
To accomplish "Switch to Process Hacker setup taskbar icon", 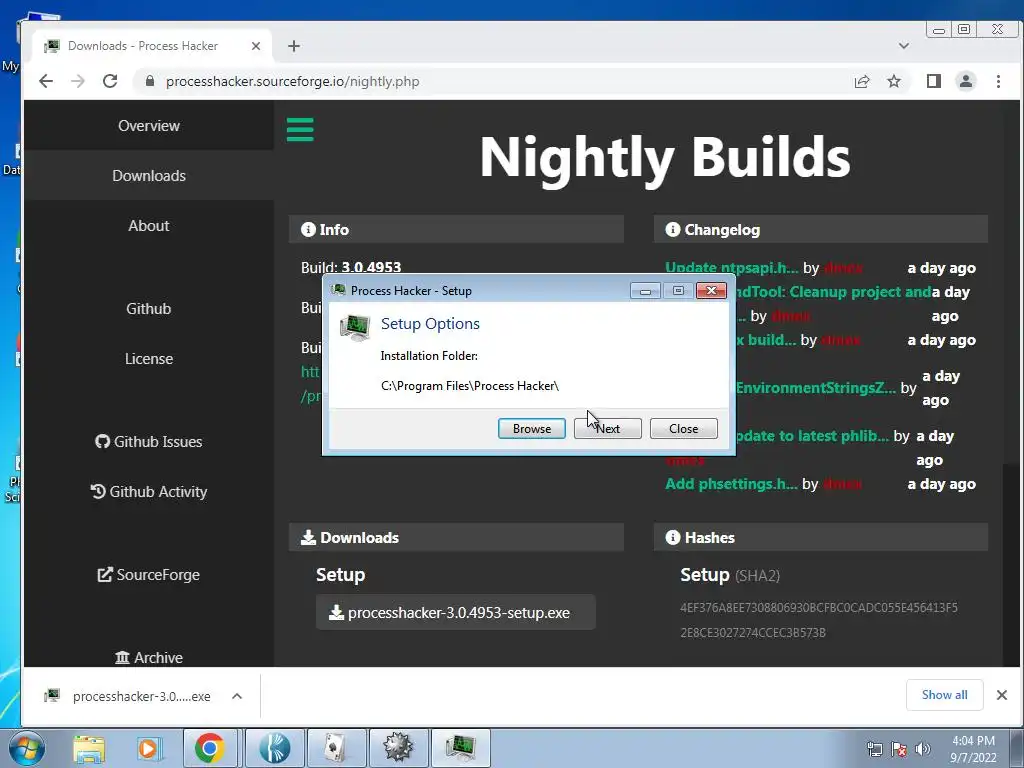I will click(460, 748).
